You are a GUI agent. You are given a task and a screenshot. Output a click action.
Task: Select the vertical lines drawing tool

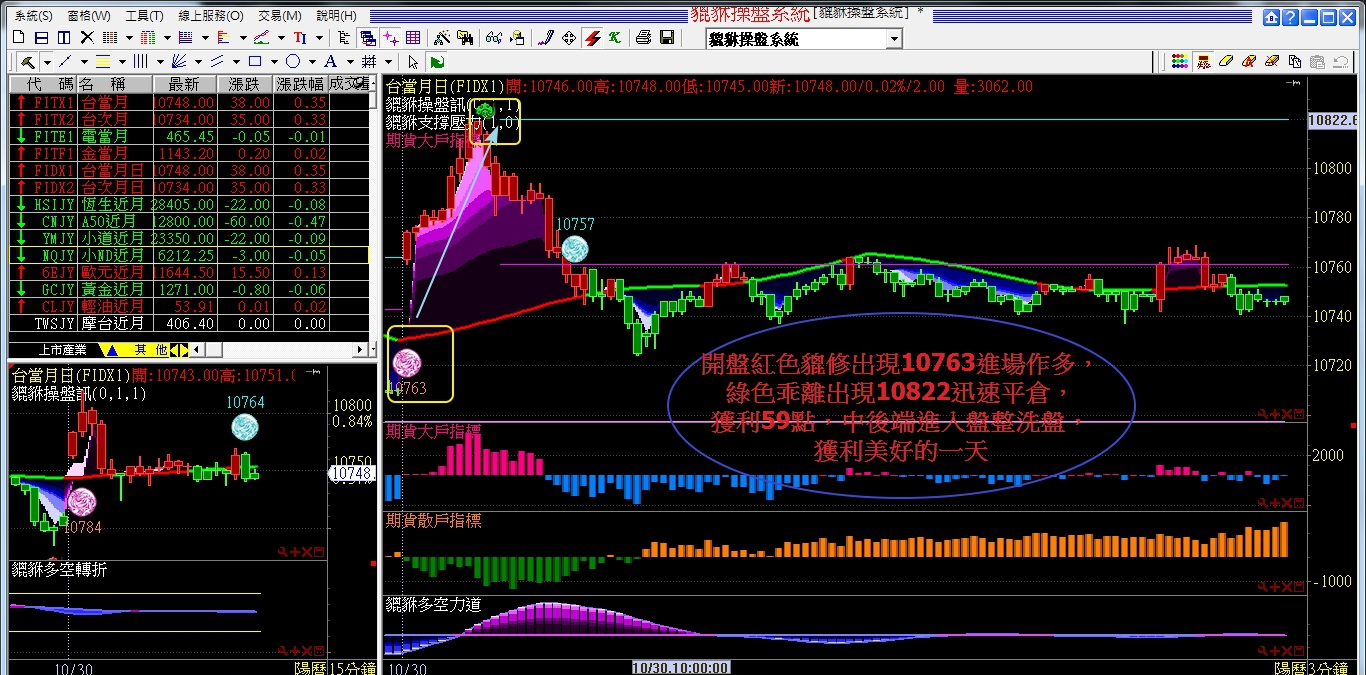pyautogui.click(x=140, y=62)
